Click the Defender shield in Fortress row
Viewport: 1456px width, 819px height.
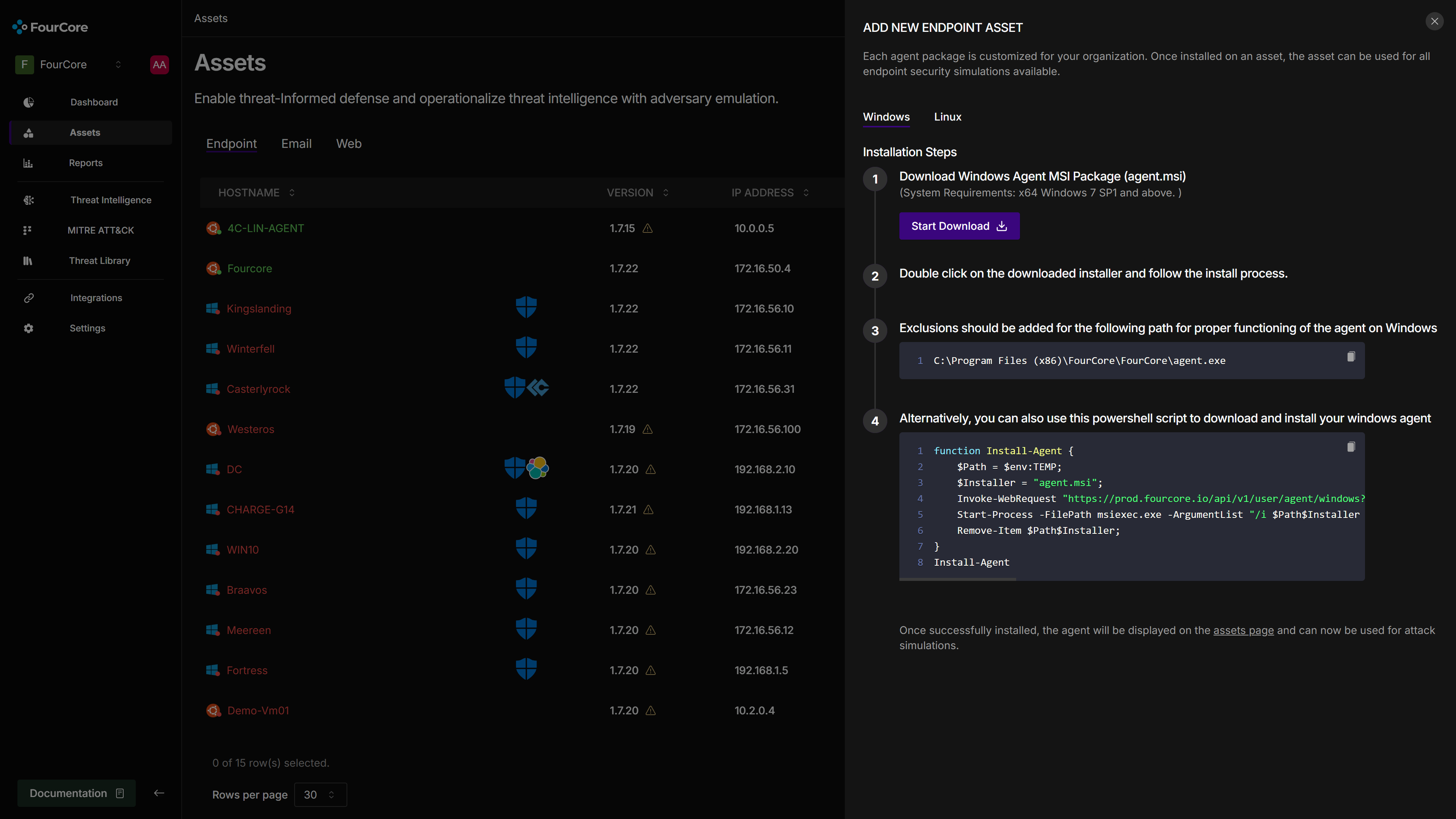pyautogui.click(x=526, y=668)
